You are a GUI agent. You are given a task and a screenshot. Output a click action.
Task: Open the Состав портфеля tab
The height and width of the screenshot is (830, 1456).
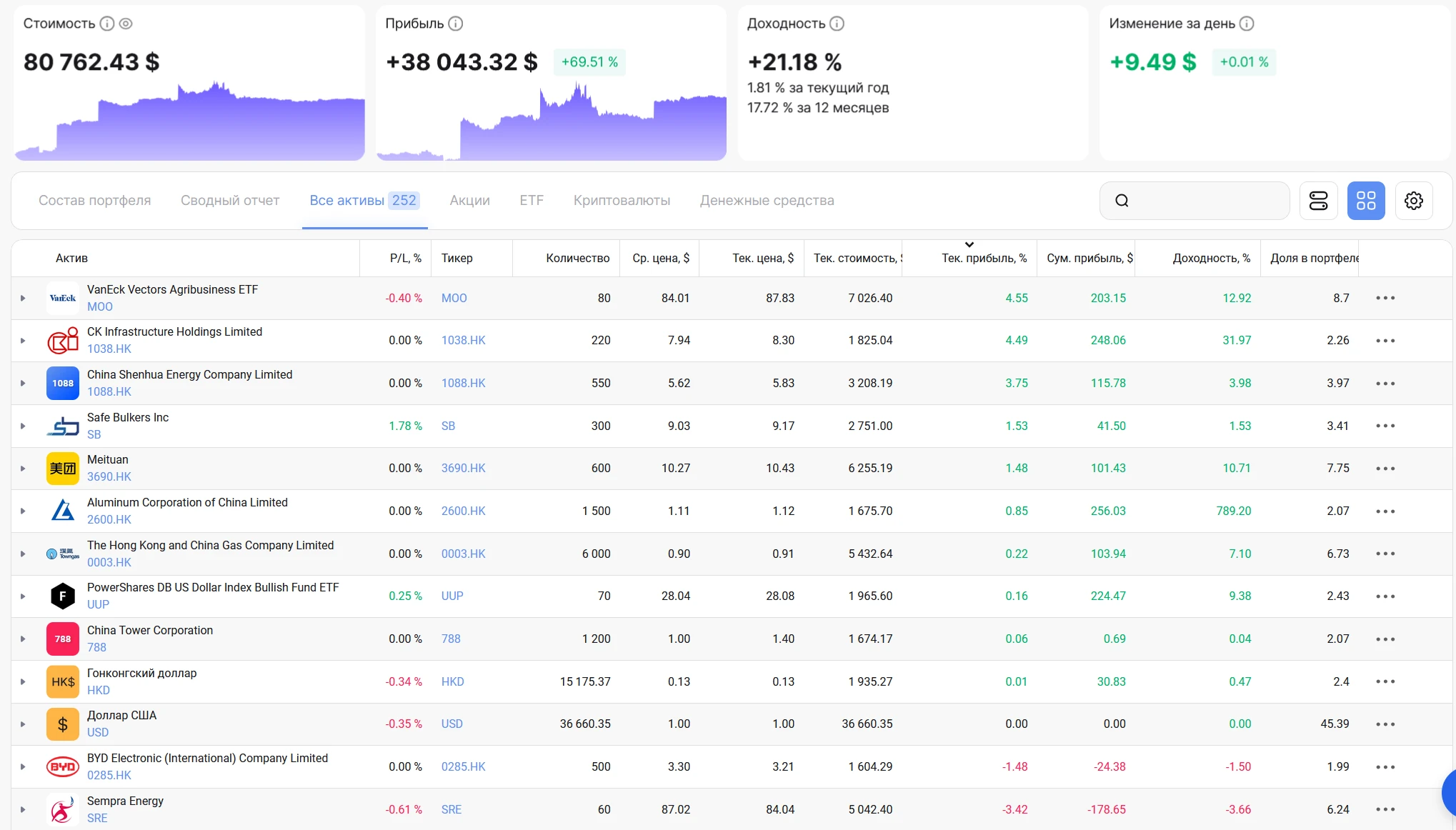click(x=95, y=201)
